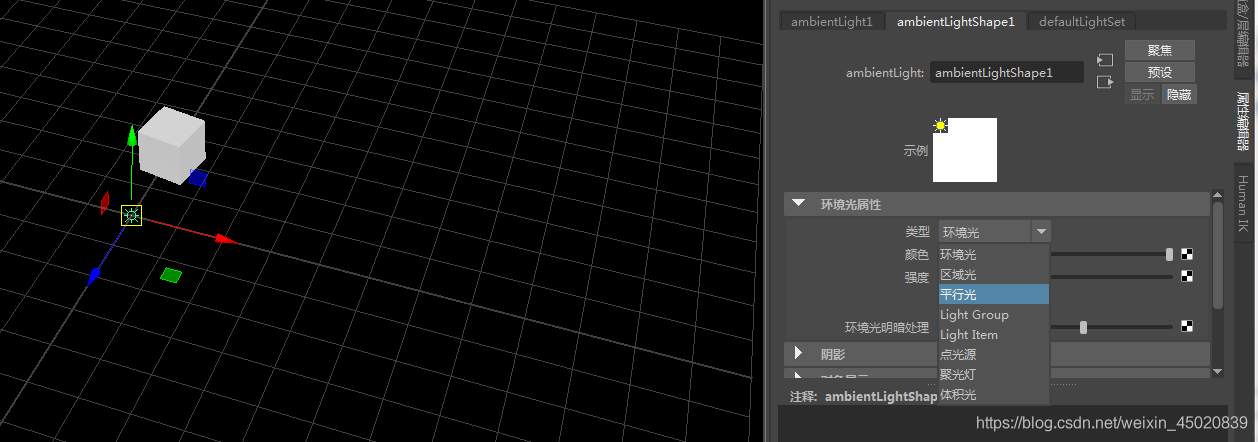1258x442 pixels.
Task: Open the 类型 light type dropdown arrow
Action: tap(1042, 231)
